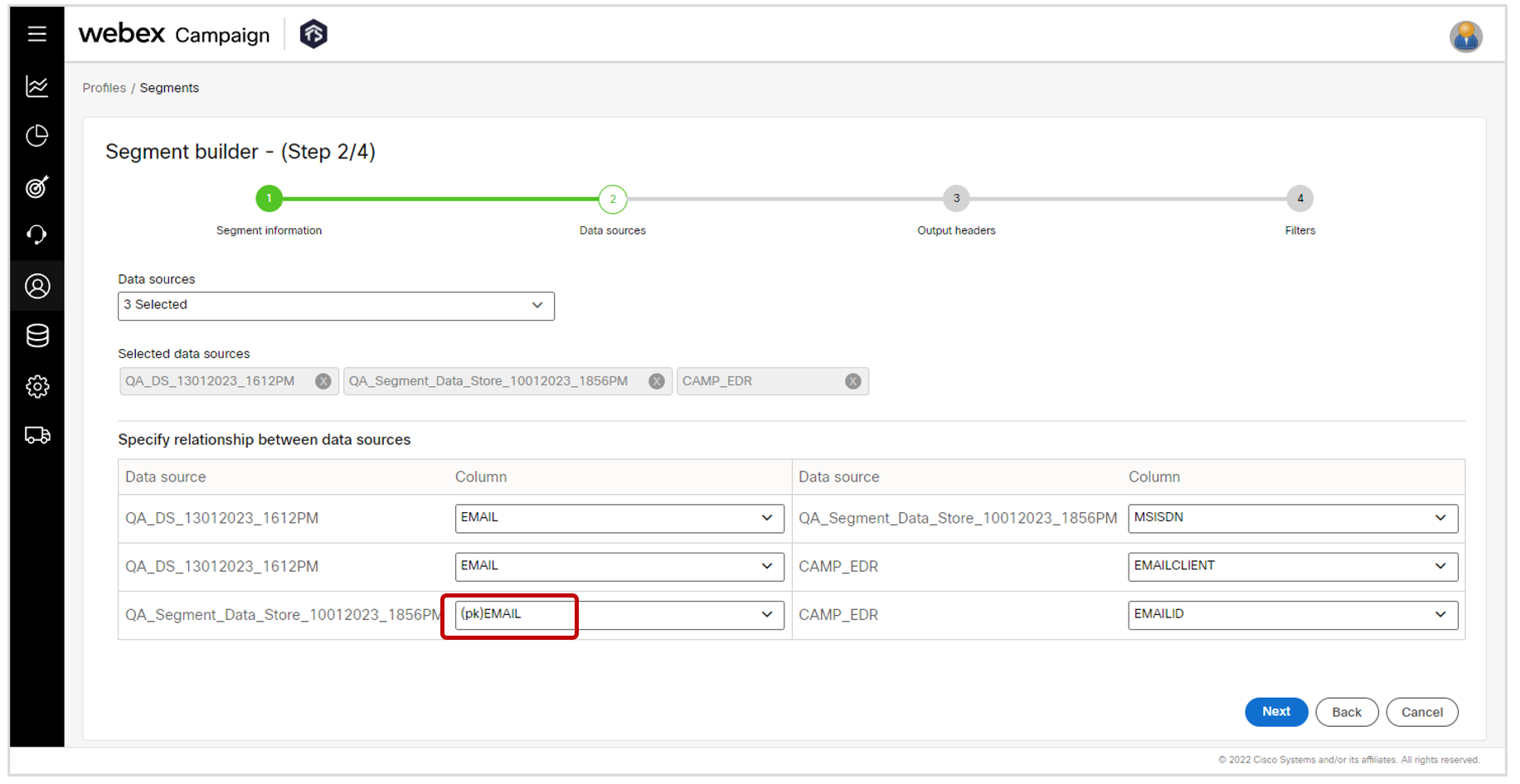Click the Back button

point(1347,712)
